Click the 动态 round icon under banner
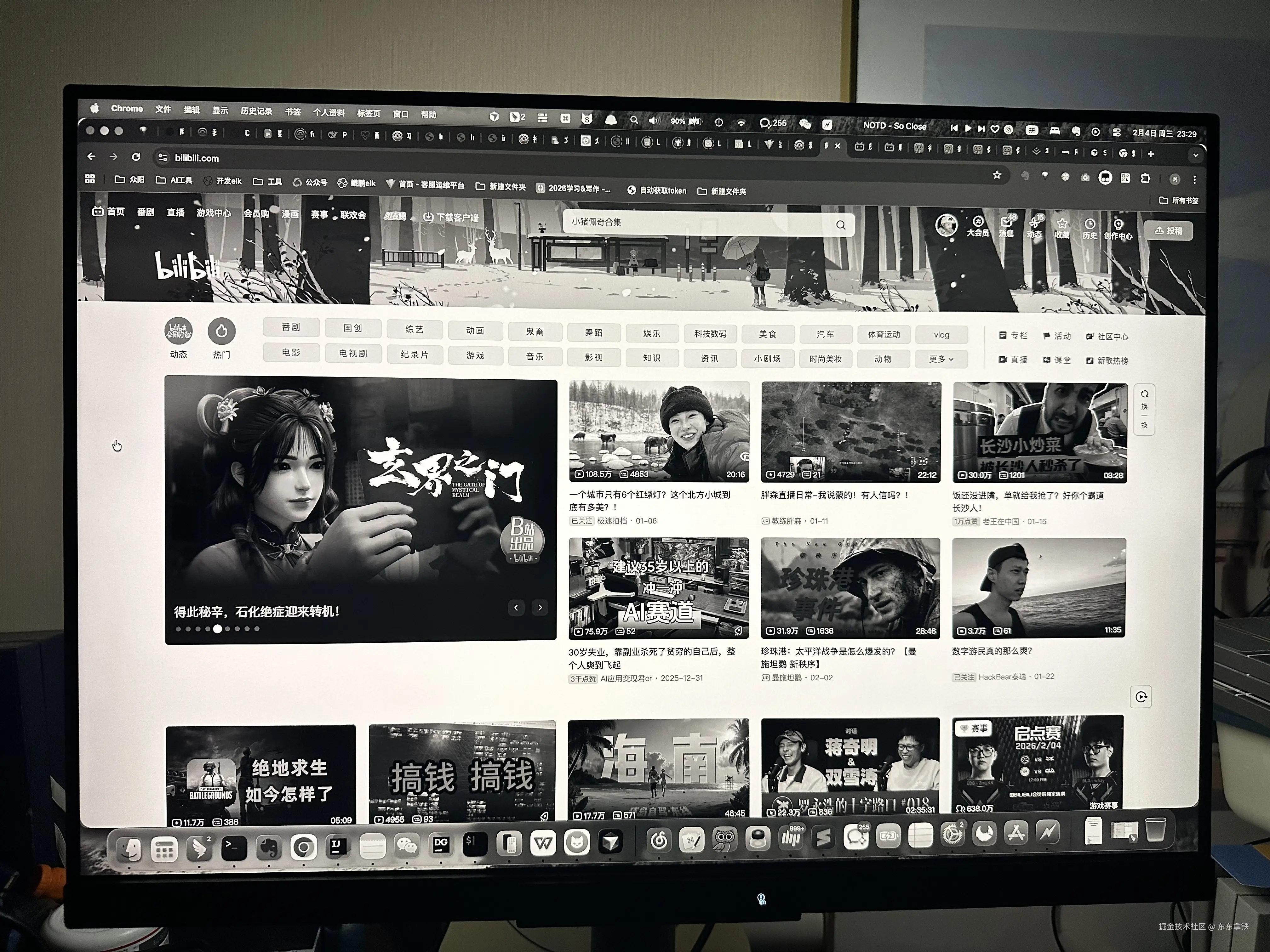This screenshot has width=1270, height=952. 179,331
